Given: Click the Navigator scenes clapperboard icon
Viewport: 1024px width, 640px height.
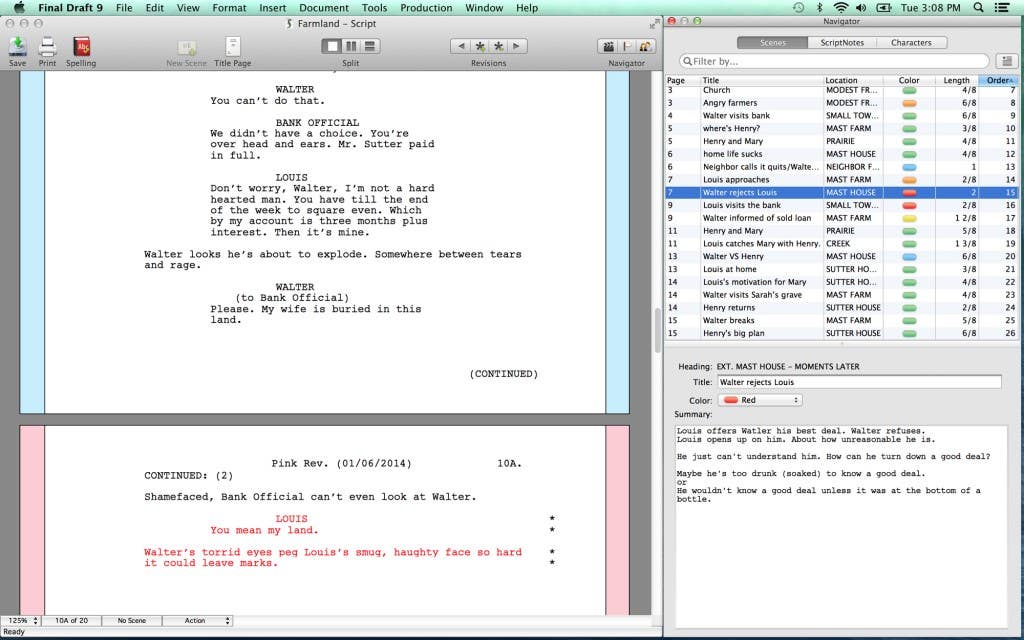Looking at the screenshot, I should [606, 46].
